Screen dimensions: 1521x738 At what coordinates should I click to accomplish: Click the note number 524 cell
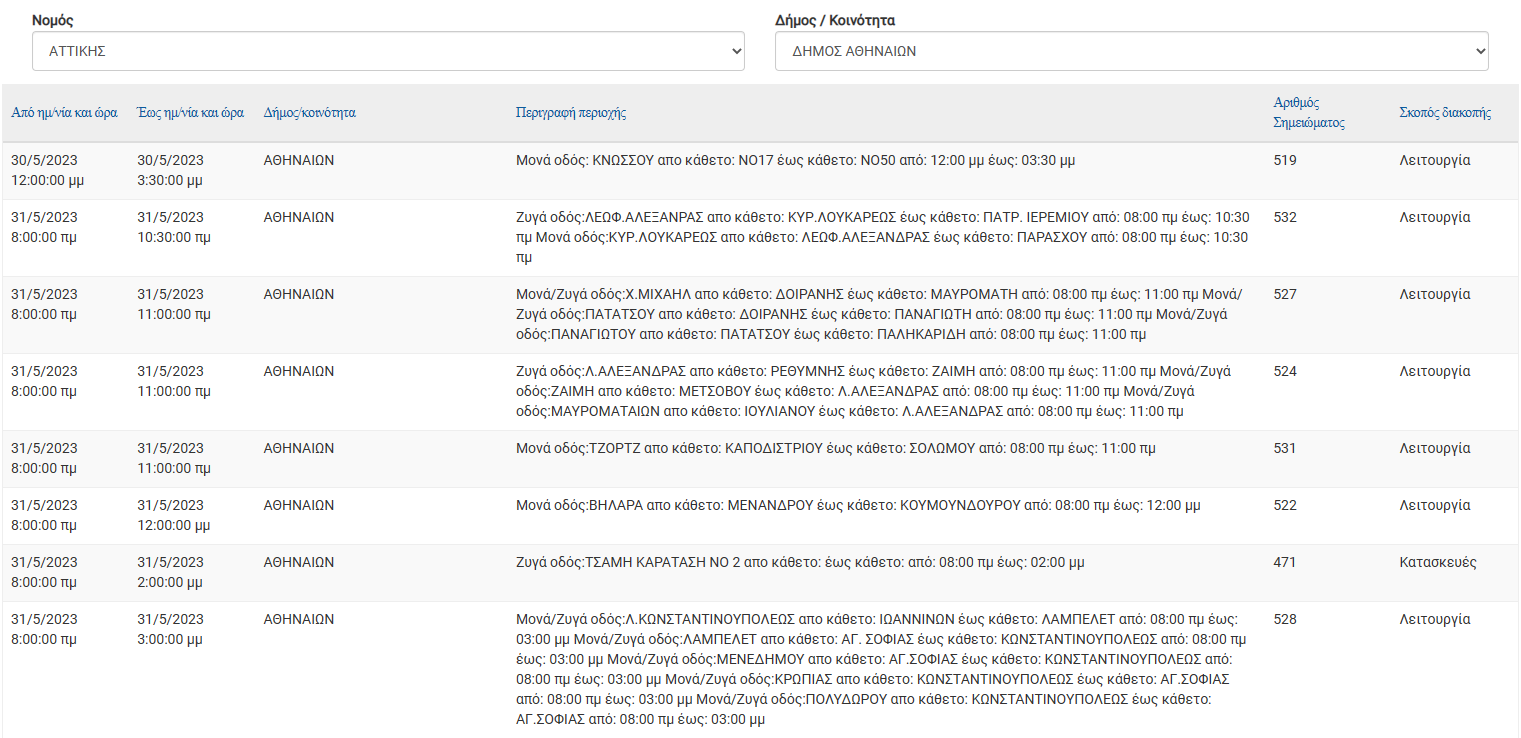coord(1285,371)
